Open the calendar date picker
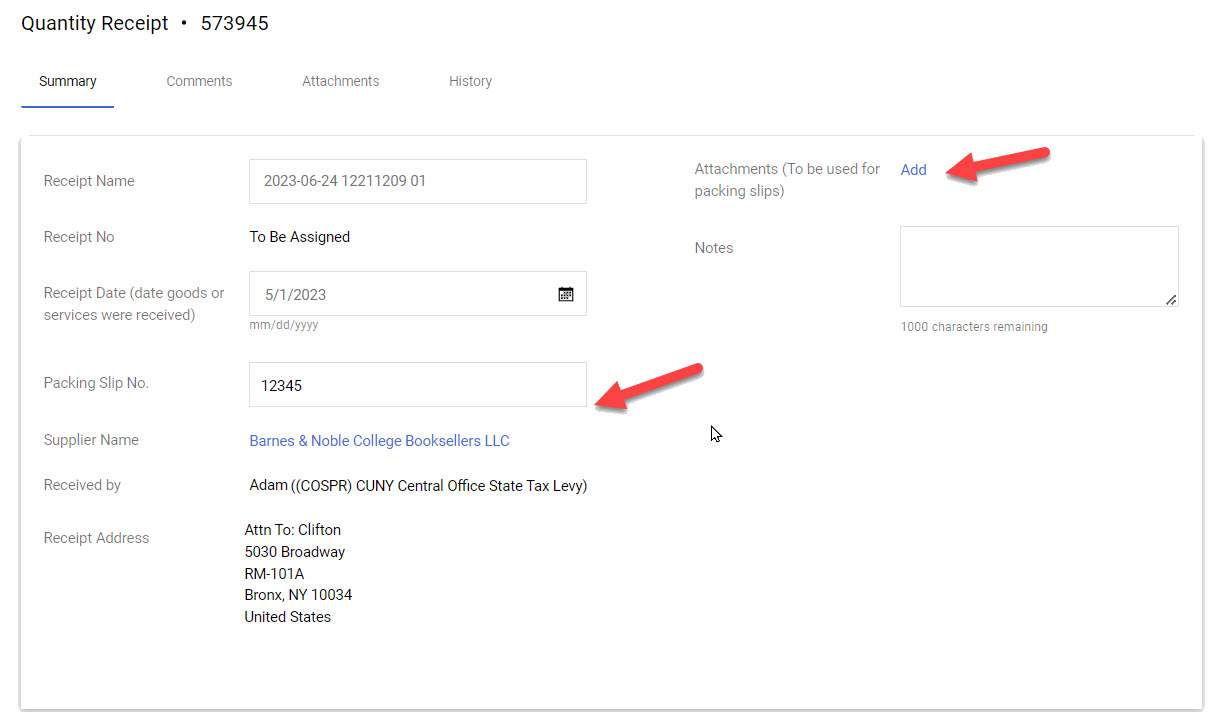This screenshot has width=1216, height=712. click(x=565, y=293)
